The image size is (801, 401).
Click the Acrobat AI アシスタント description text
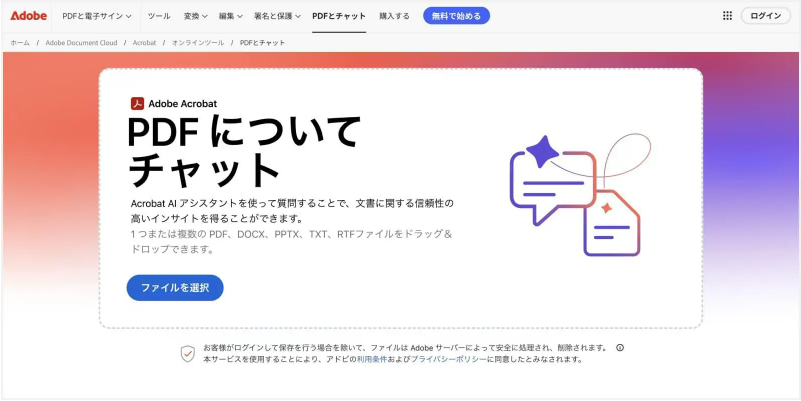coord(292,211)
